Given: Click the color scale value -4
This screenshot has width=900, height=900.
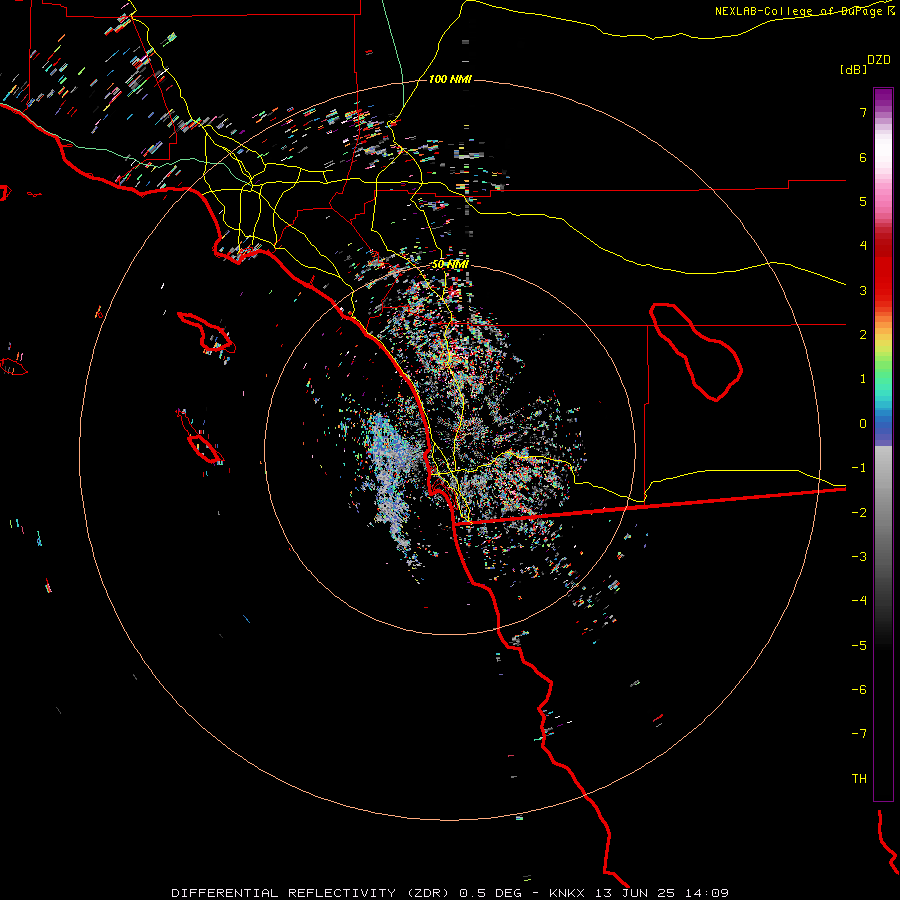Looking at the screenshot, I should pyautogui.click(x=859, y=601).
